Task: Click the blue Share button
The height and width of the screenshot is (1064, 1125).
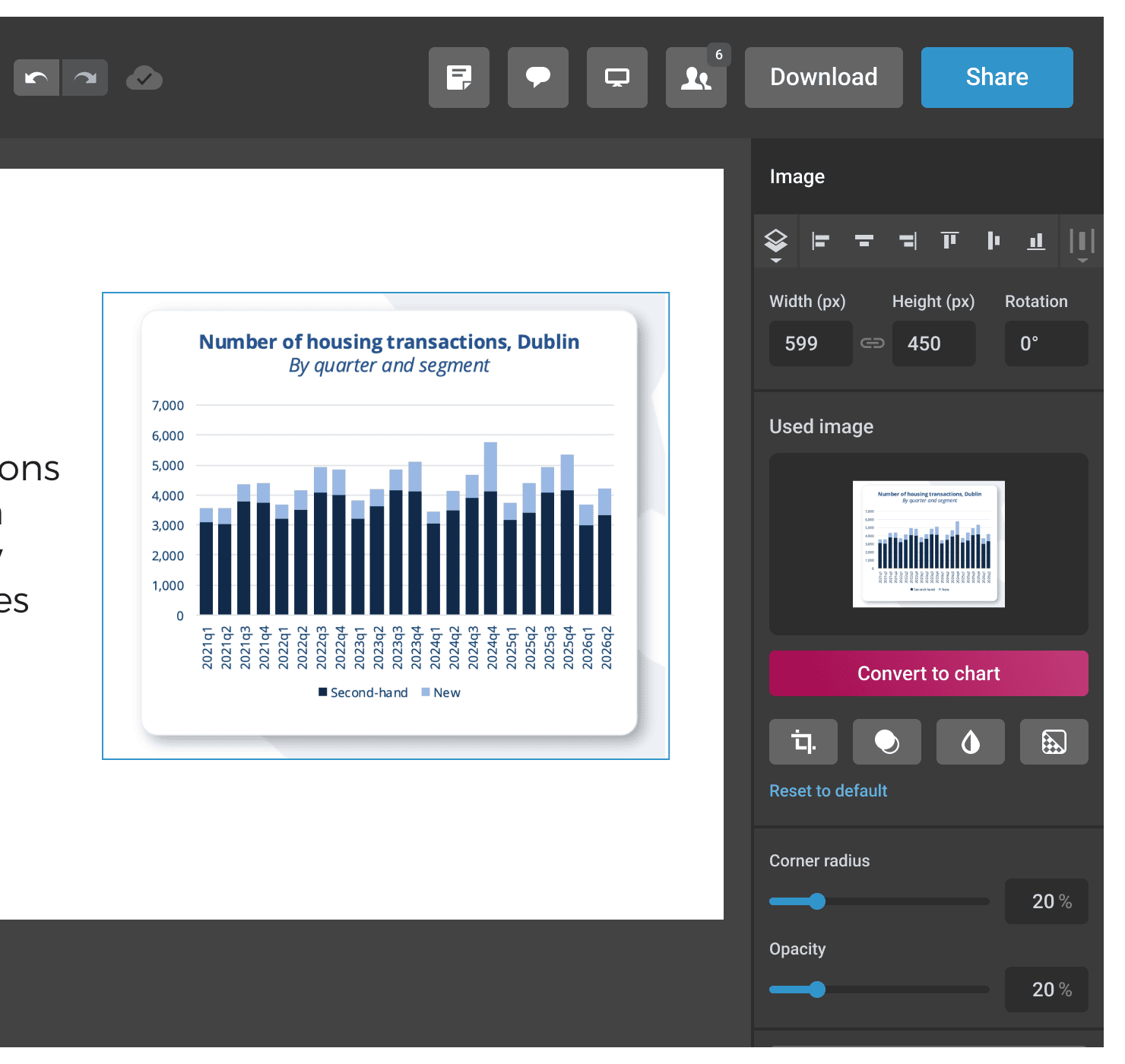Action: coord(997,78)
